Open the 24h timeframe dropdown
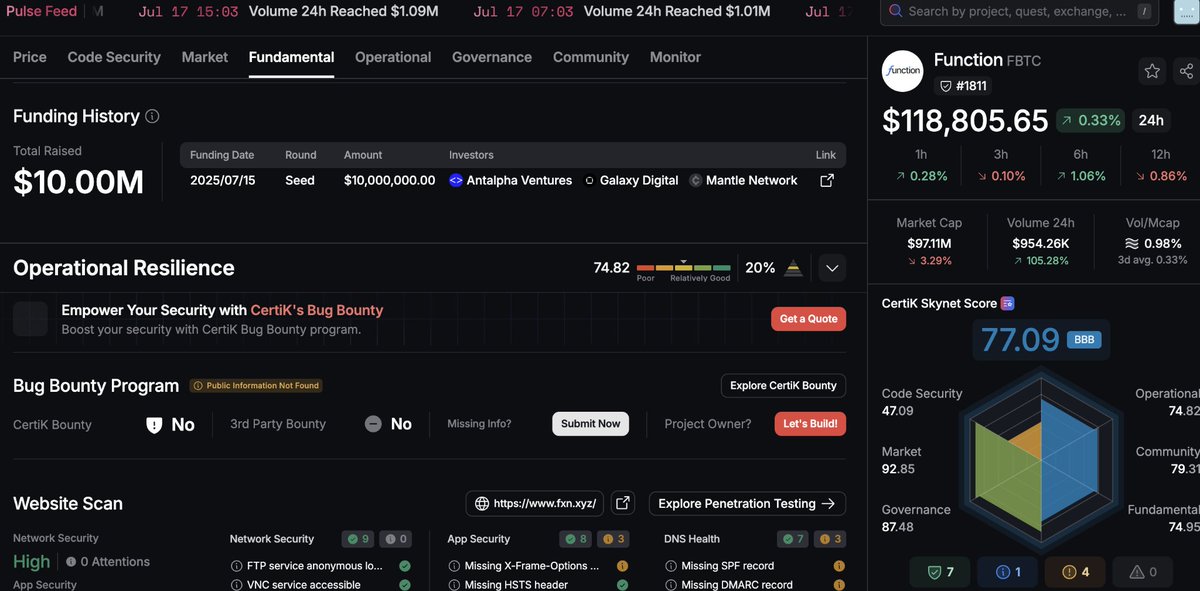Image resolution: width=1200 pixels, height=591 pixels. pyautogui.click(x=1151, y=120)
